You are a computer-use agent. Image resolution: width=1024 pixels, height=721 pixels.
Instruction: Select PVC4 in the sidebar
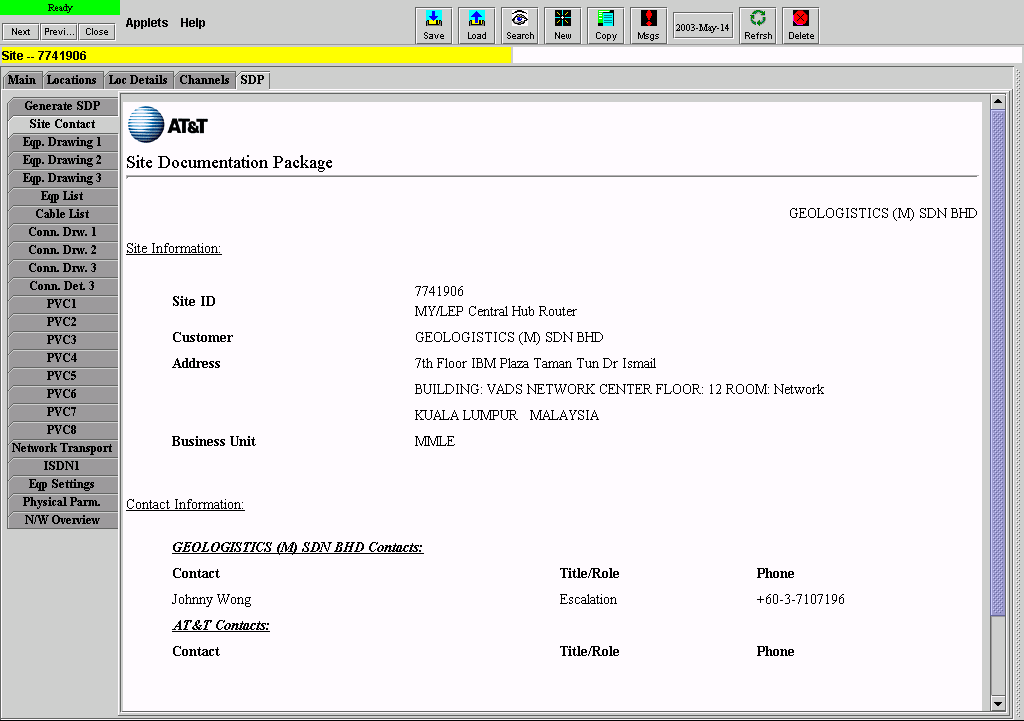click(x=63, y=357)
